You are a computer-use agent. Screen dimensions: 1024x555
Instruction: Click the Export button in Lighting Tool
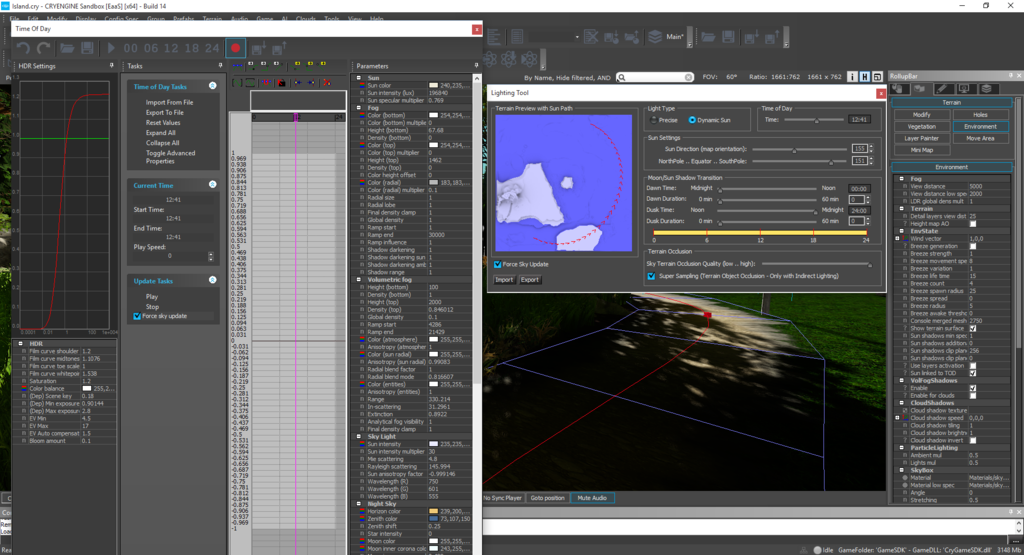coord(529,280)
